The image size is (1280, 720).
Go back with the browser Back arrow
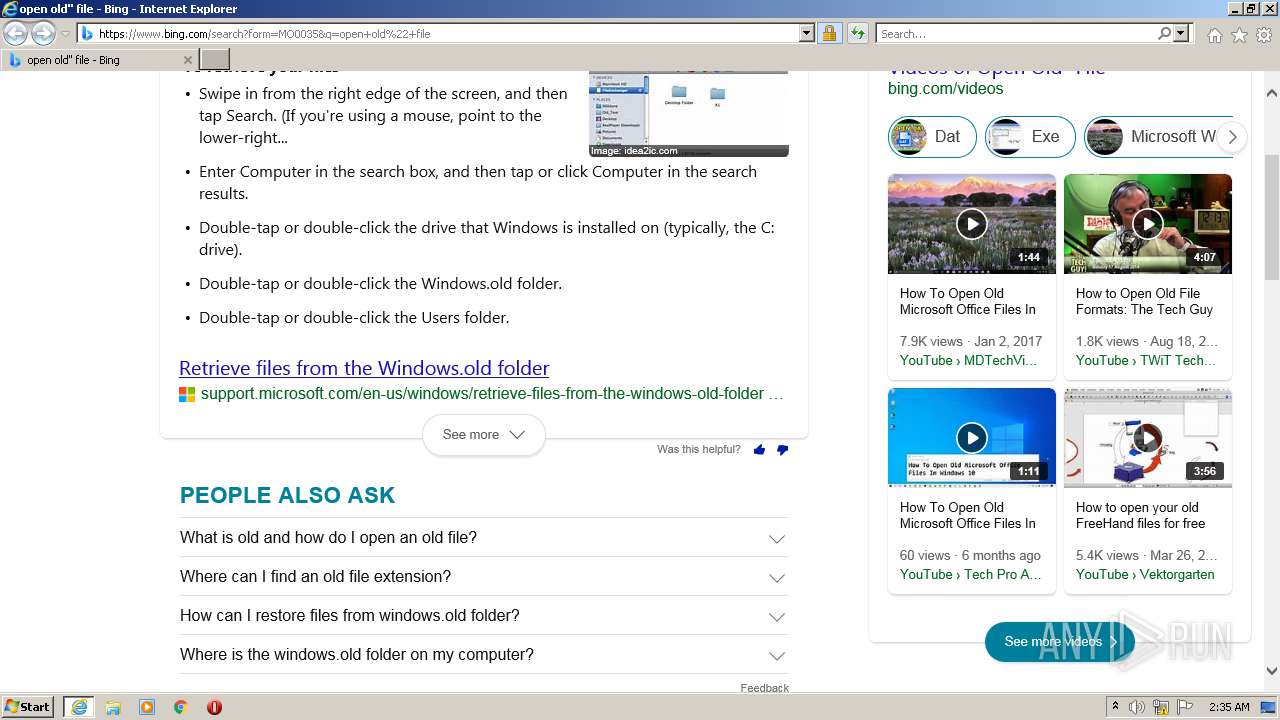coord(15,33)
